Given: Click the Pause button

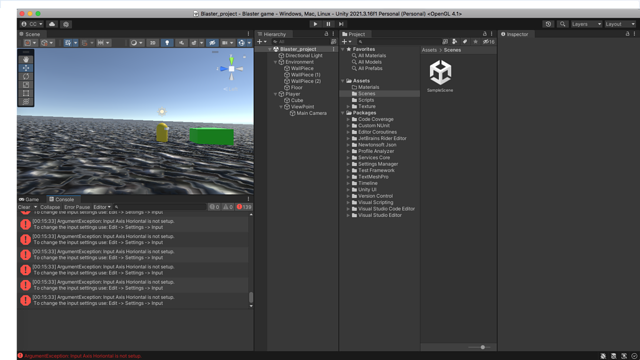Looking at the screenshot, I should [328, 24].
